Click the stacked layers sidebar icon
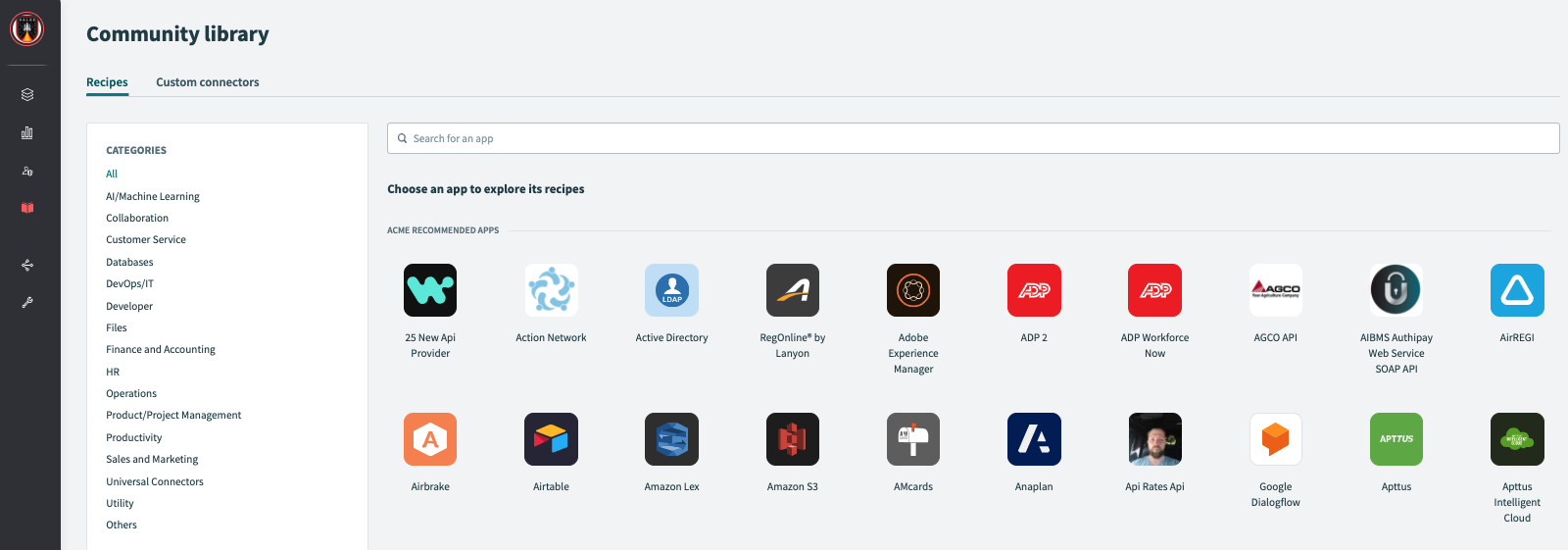 [27, 95]
